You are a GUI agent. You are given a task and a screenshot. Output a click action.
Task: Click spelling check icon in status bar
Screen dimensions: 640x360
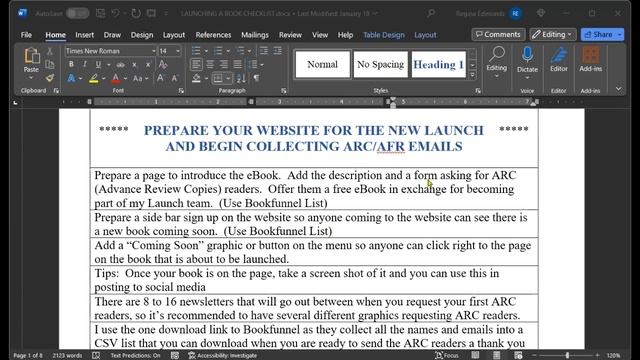point(96,355)
